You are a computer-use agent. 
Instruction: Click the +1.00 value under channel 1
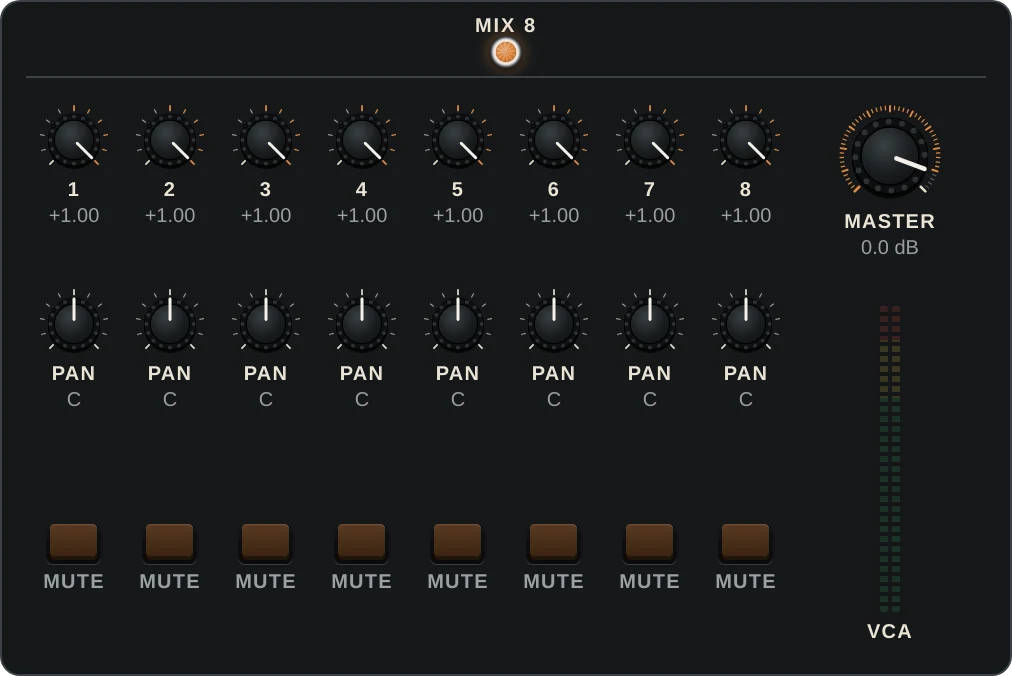[74, 215]
